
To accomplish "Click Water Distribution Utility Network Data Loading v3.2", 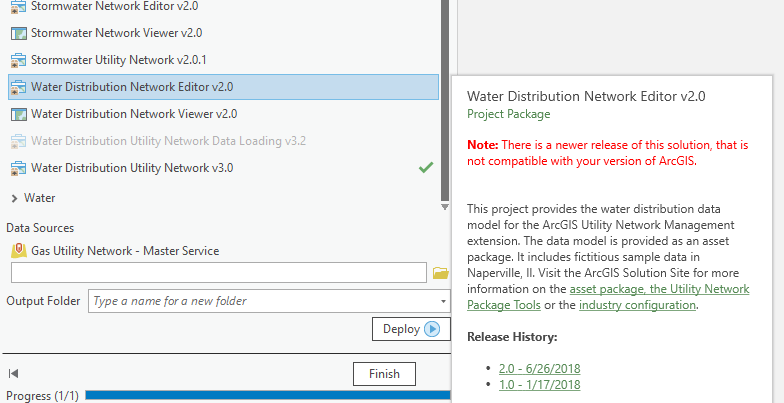I will pos(168,141).
